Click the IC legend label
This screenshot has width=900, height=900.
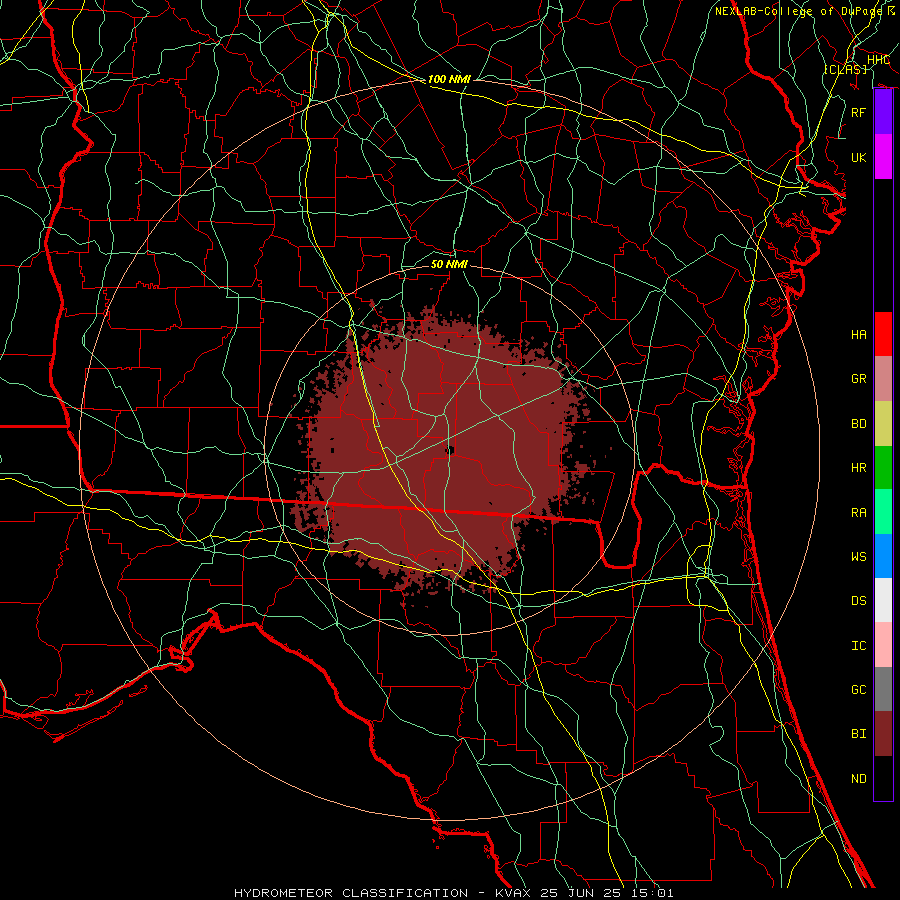pyautogui.click(x=859, y=645)
